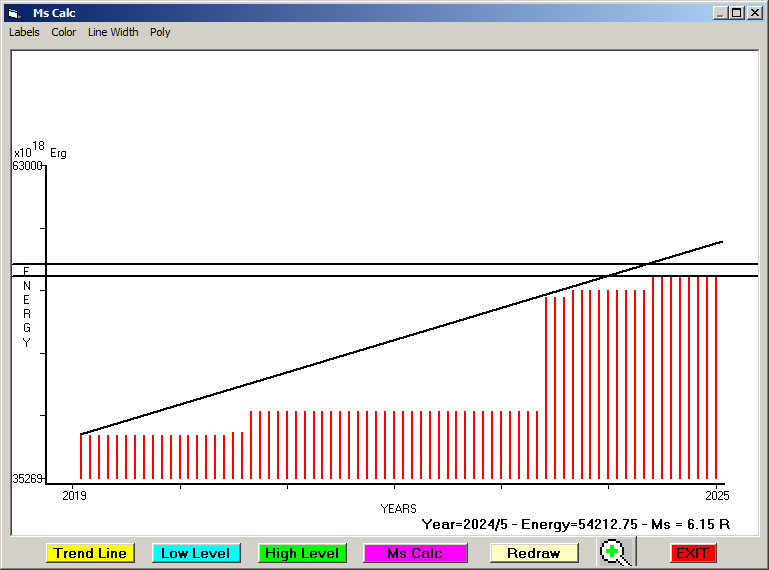Open the Labels menu
Screen dimensions: 769x570
(x=24, y=32)
